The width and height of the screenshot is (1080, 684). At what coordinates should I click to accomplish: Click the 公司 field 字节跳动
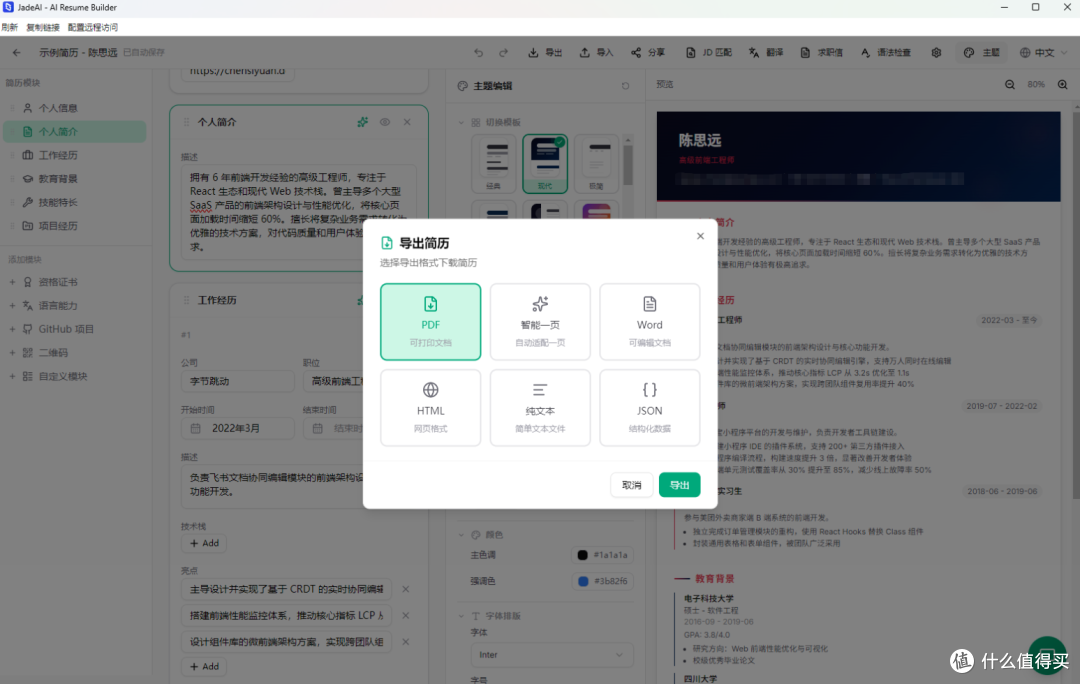[x=238, y=381]
